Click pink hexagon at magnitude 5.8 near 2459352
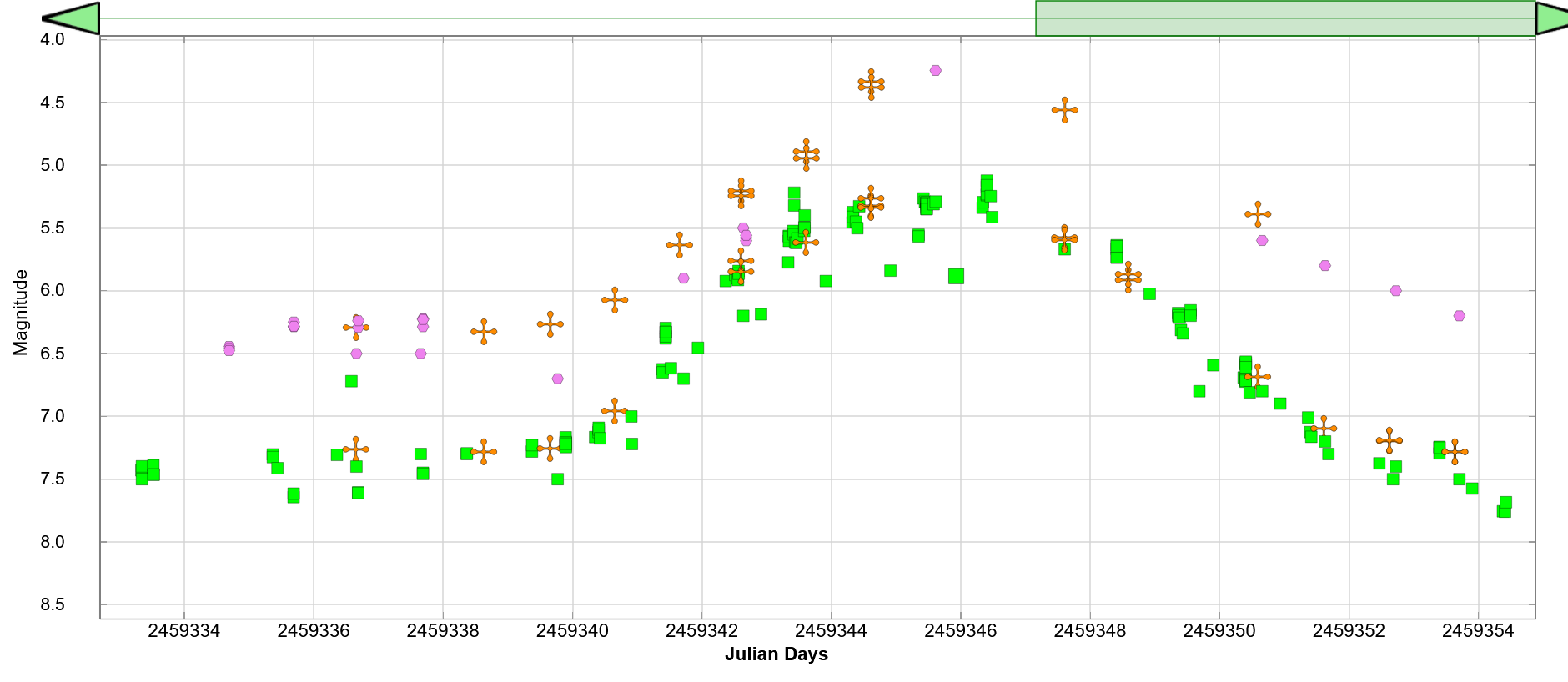This screenshot has width=1568, height=682. coord(1325,266)
